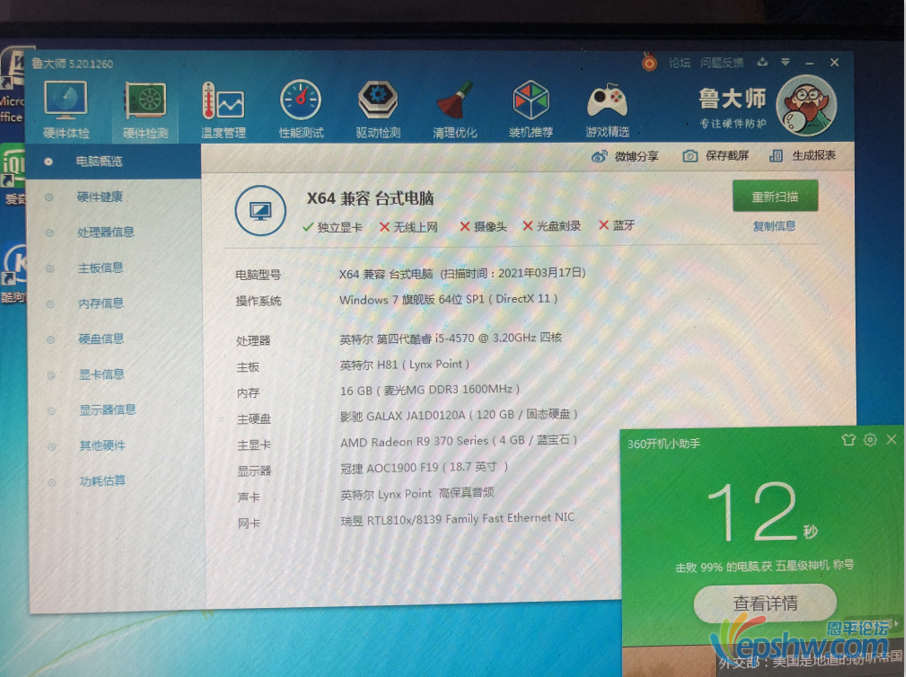Screen dimensions: 906x677
Task: Click 生成报表 to generate report
Action: 803,155
